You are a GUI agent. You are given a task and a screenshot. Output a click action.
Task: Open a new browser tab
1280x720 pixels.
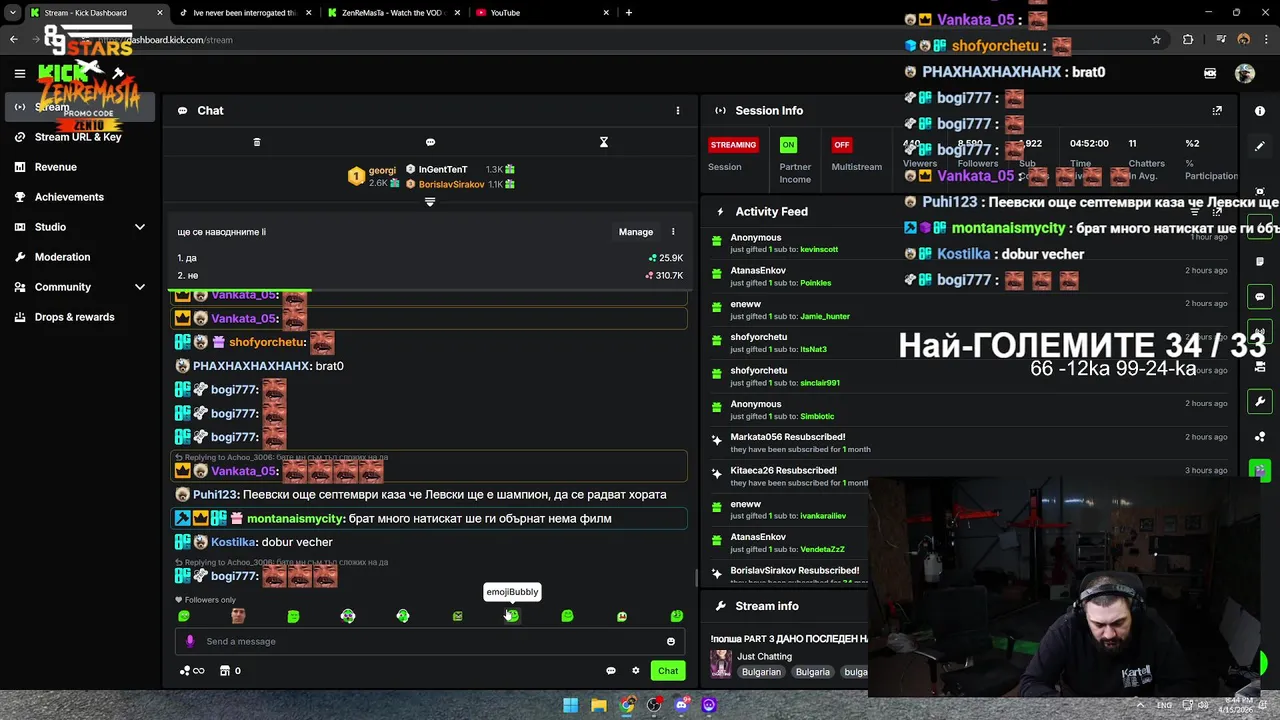628,13
